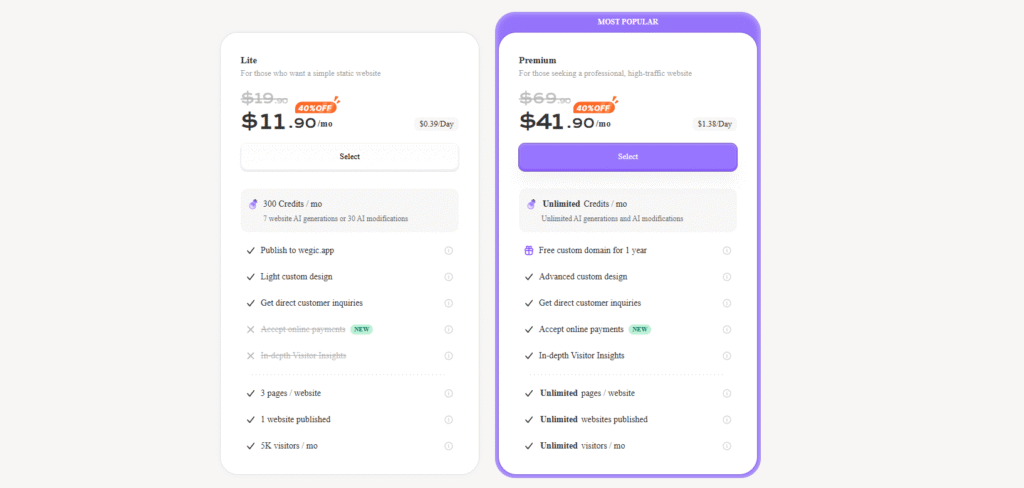The width and height of the screenshot is (1024, 488).
Task: Click info icon for Lite Accept online payments
Action: 449,330
